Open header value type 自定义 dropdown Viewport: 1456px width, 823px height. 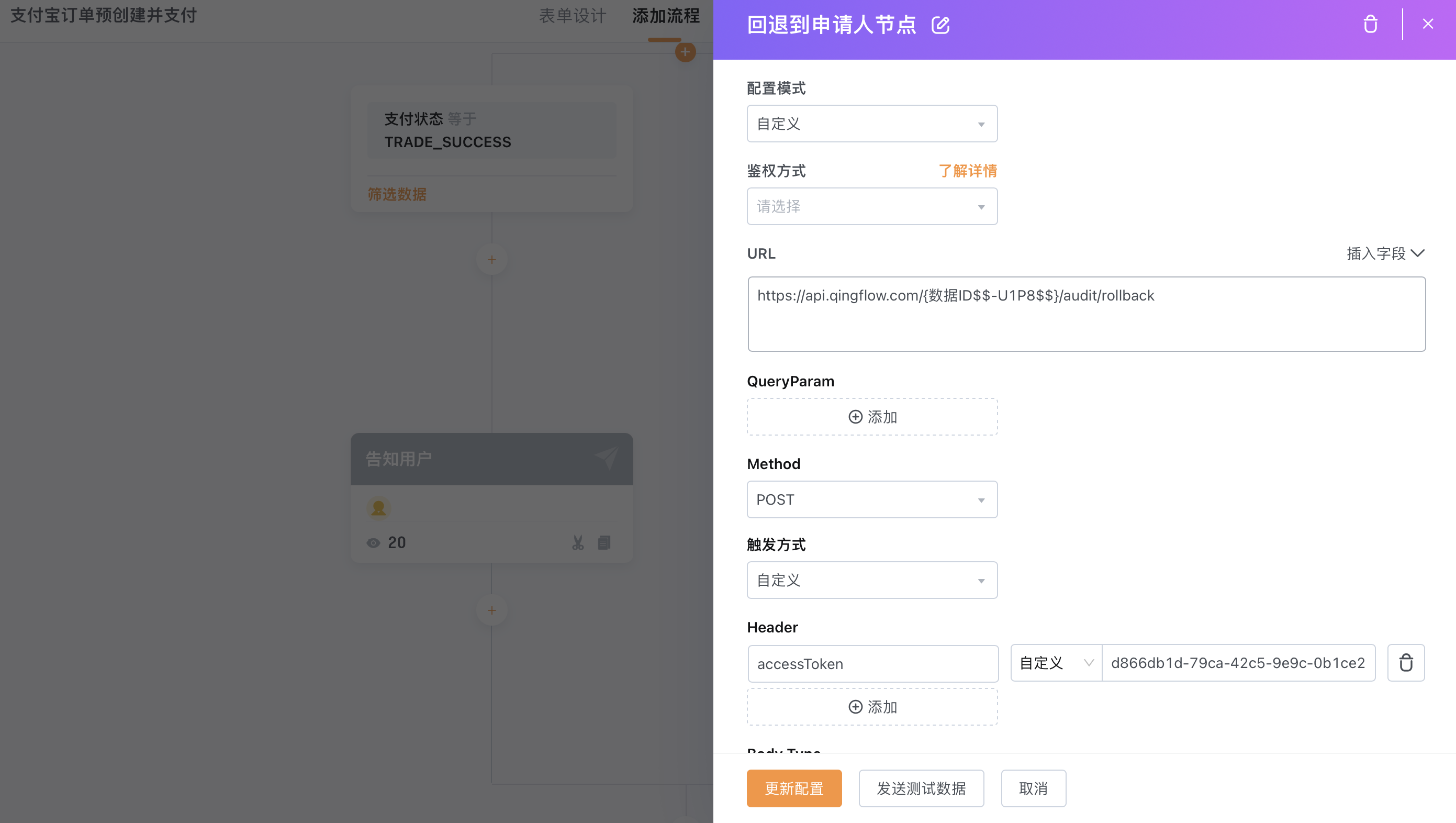tap(1056, 662)
